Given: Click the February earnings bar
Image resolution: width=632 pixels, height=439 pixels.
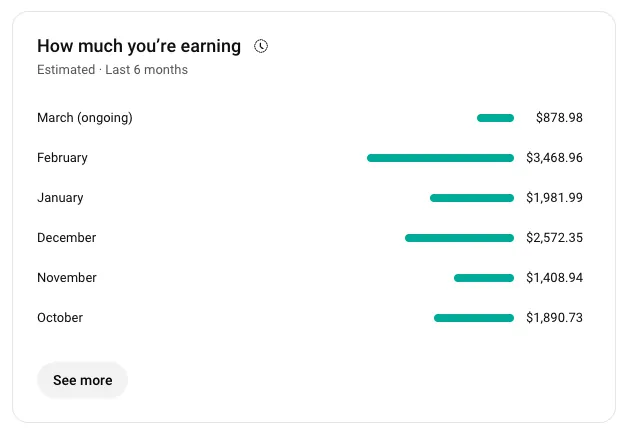Looking at the screenshot, I should click(440, 158).
